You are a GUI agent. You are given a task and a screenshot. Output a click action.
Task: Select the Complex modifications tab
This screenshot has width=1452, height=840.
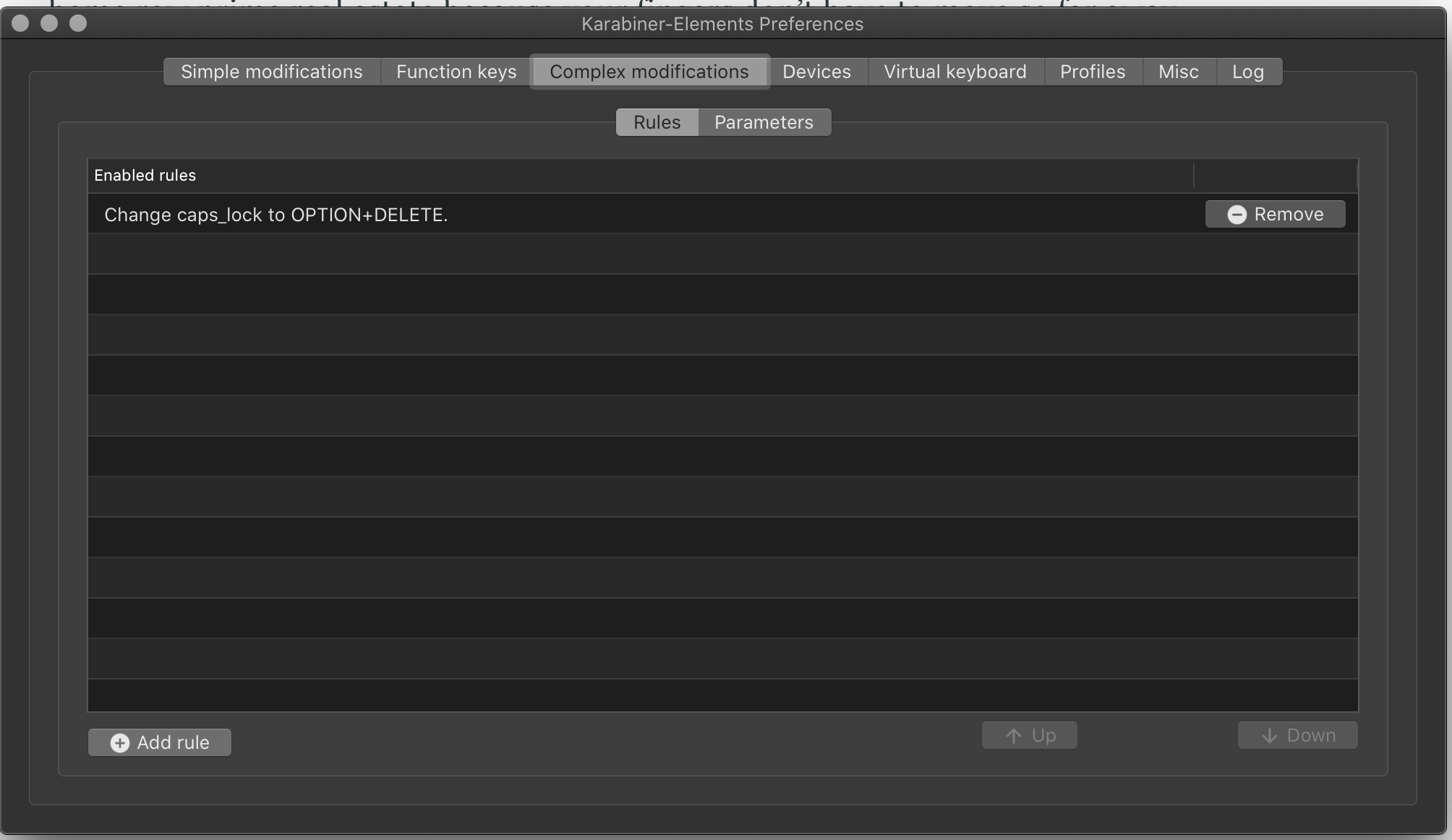click(x=649, y=72)
